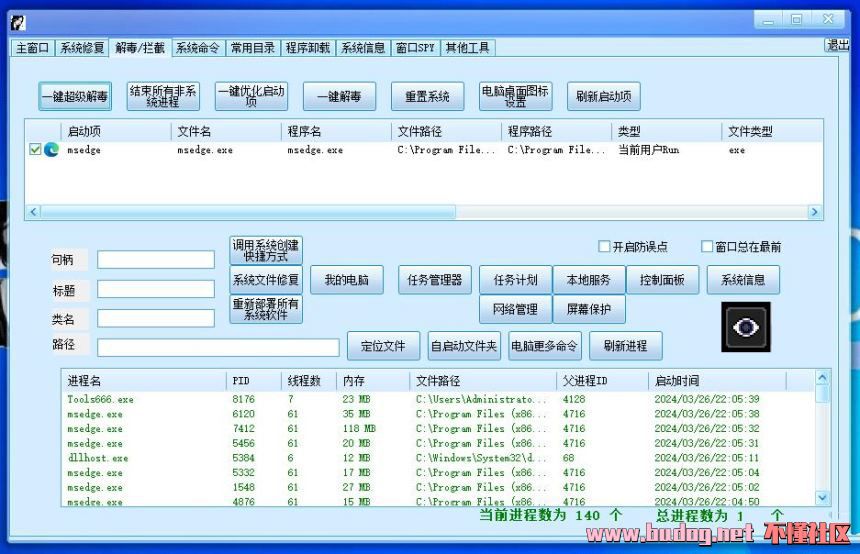Screen dimensions: 860x554
Task: Sort processes by the 内存 column header
Action: (354, 381)
